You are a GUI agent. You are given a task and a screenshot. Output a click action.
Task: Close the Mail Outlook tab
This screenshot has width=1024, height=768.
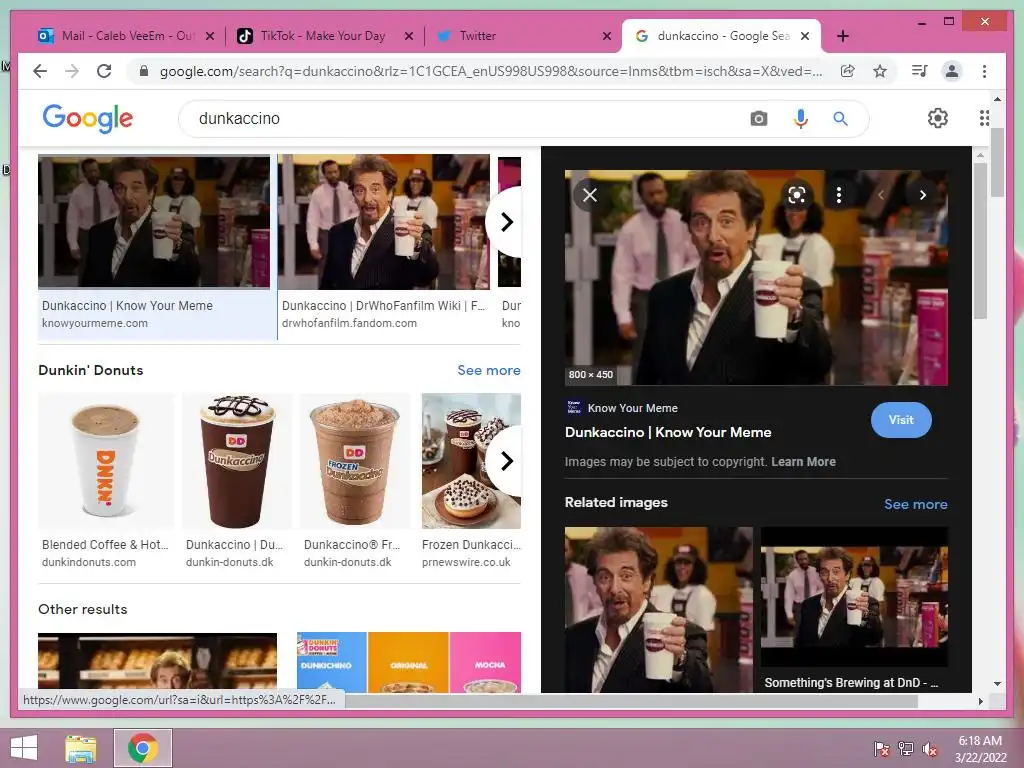(x=210, y=36)
